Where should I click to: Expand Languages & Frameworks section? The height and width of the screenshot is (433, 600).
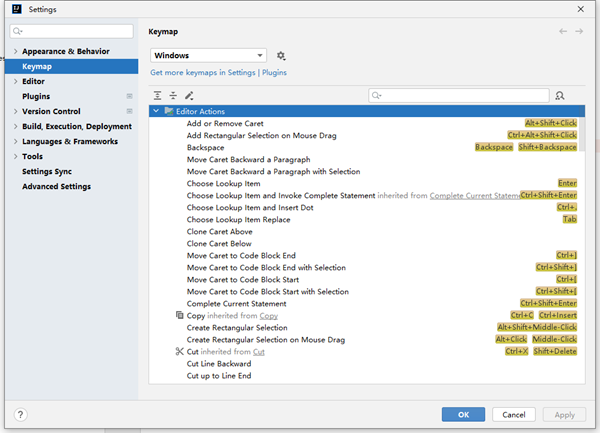coord(16,142)
